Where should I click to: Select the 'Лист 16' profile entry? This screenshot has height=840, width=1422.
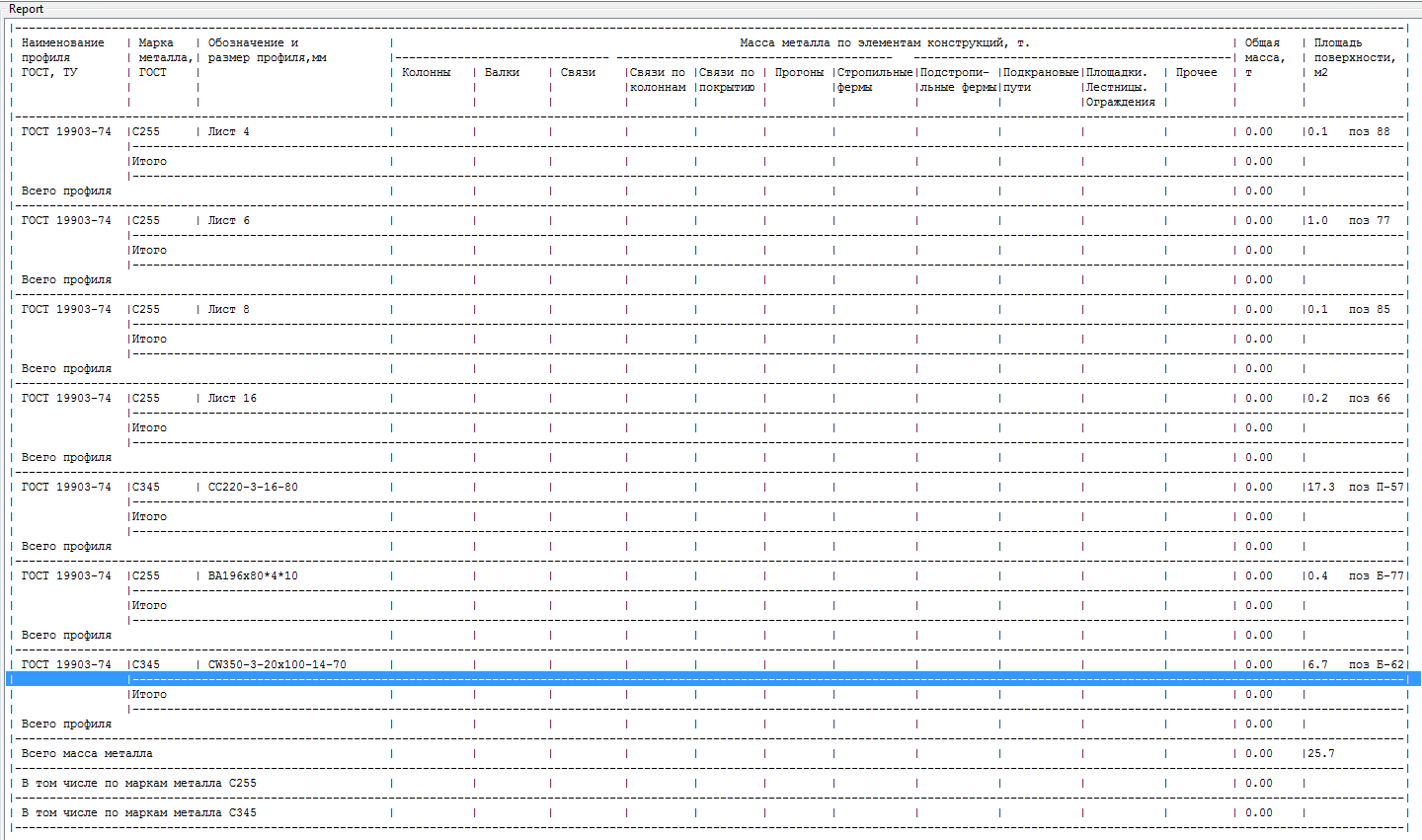click(232, 398)
